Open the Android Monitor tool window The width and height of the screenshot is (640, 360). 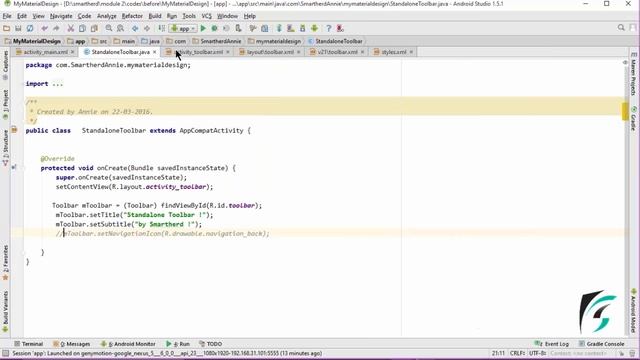[128, 344]
